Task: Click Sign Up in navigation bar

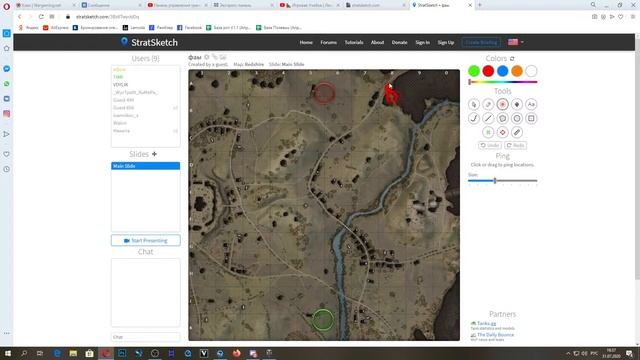Action: tap(446, 42)
